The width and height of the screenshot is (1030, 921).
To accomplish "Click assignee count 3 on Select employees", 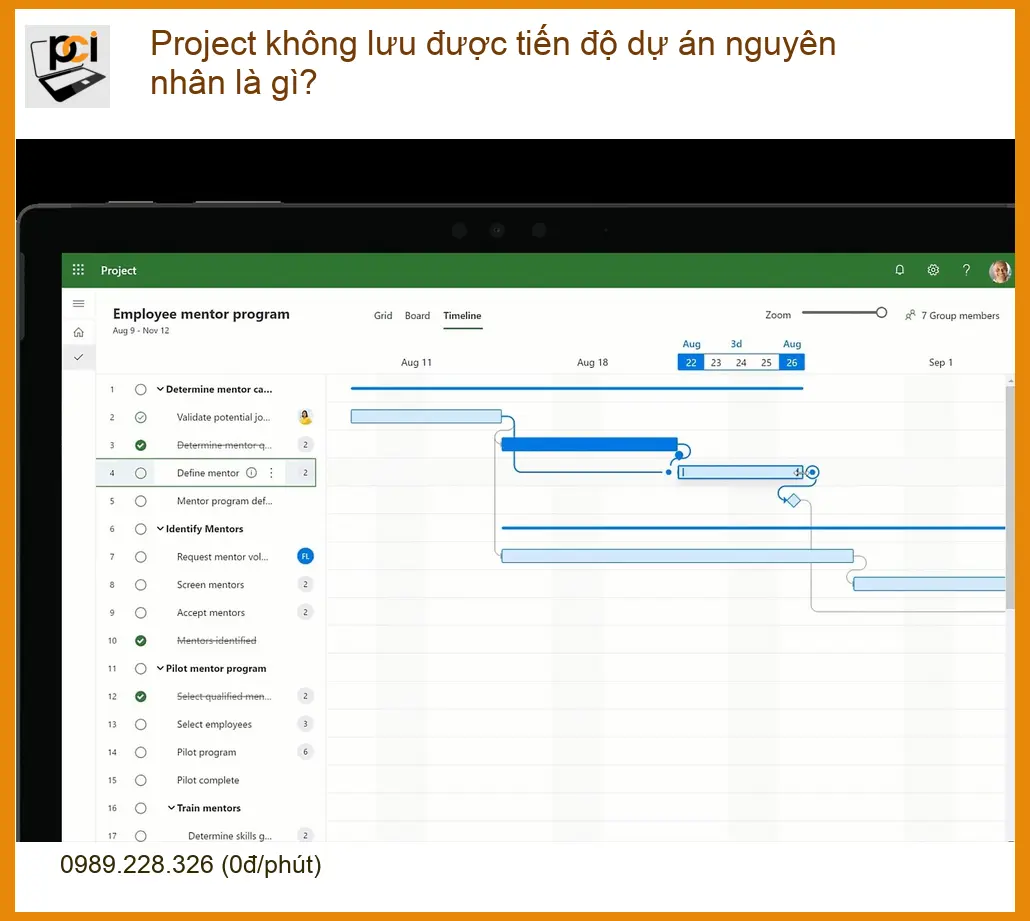I will point(305,724).
